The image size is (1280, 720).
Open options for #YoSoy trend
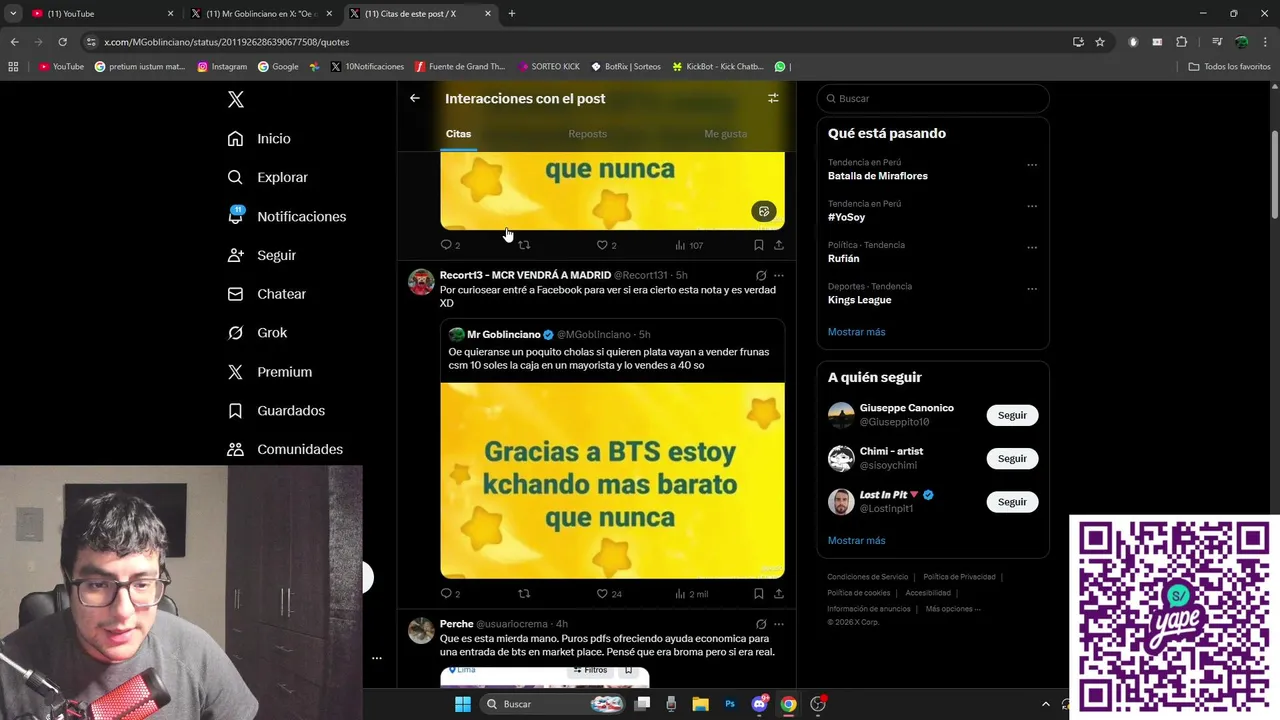(1032, 207)
